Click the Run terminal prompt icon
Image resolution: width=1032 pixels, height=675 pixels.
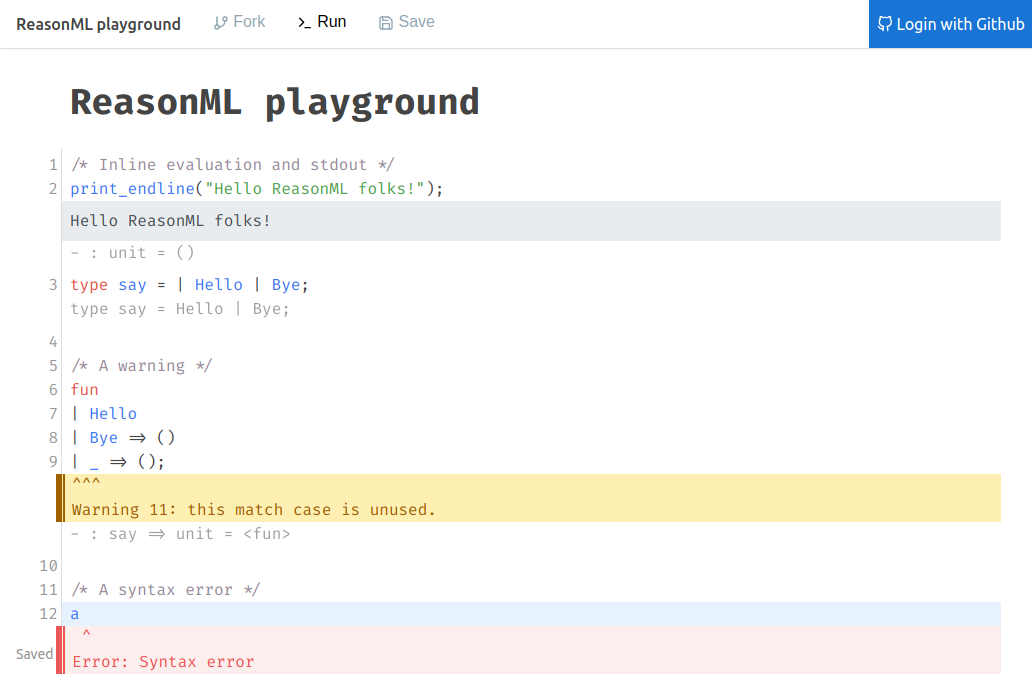pyautogui.click(x=304, y=23)
